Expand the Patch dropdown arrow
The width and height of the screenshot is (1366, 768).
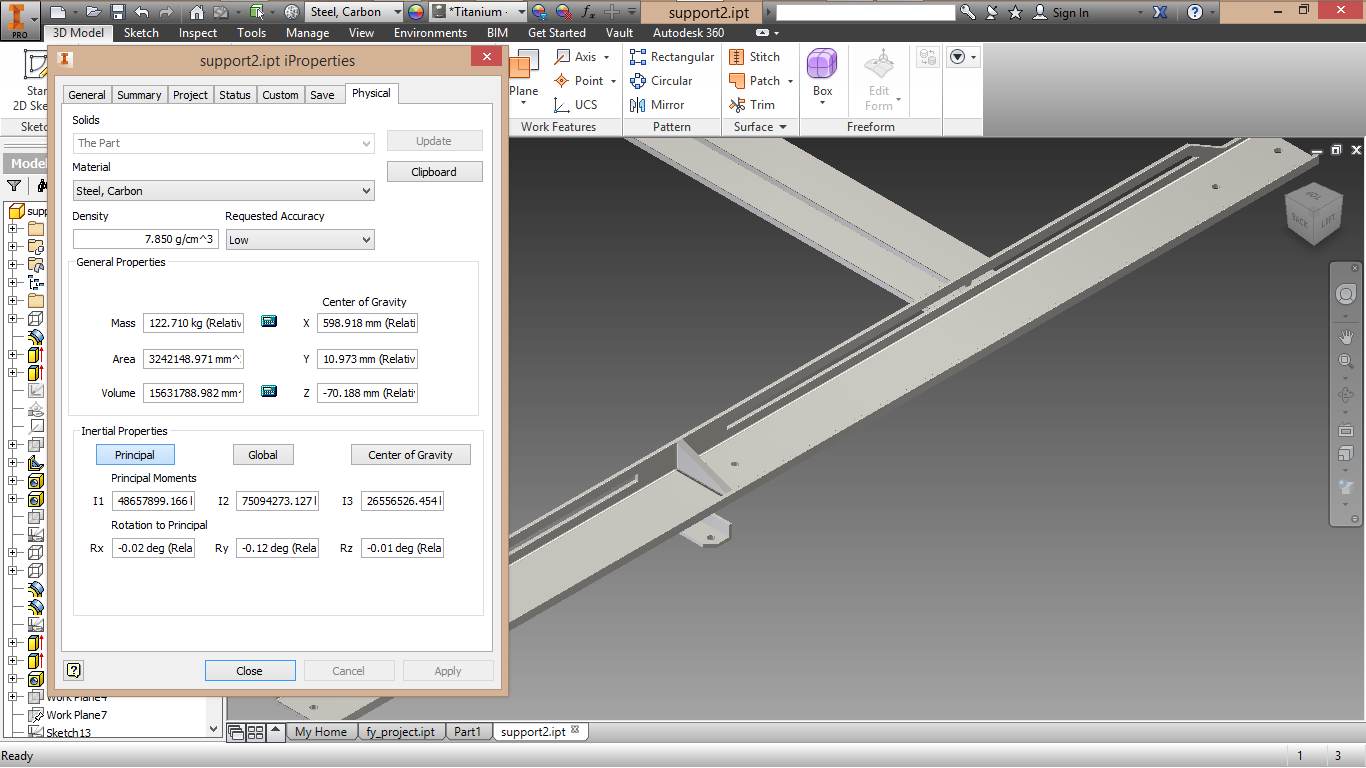click(x=790, y=82)
